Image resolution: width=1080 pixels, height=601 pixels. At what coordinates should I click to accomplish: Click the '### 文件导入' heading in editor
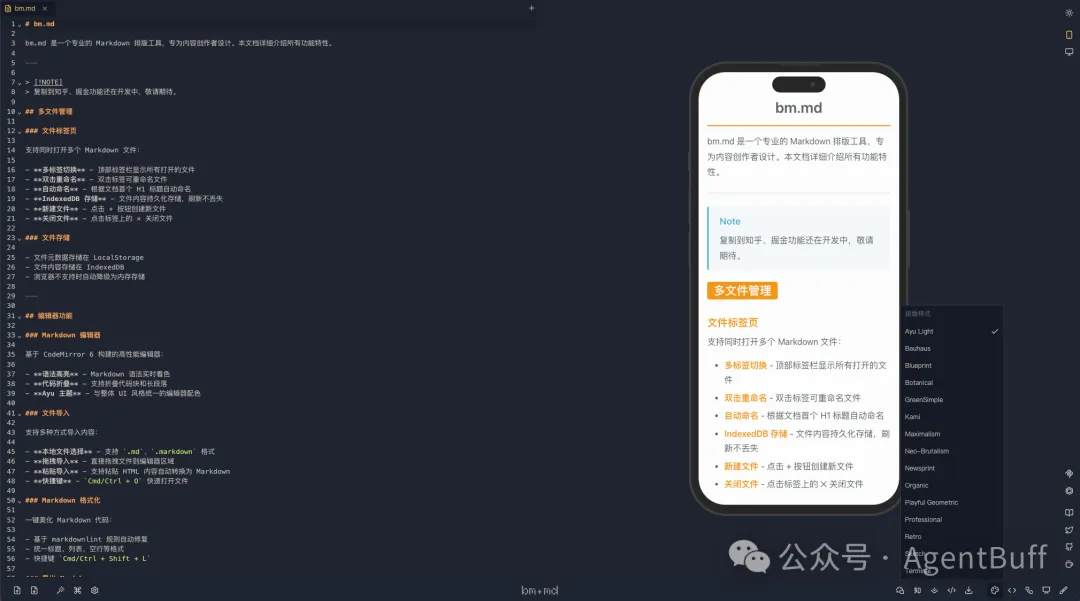pyautogui.click(x=48, y=413)
